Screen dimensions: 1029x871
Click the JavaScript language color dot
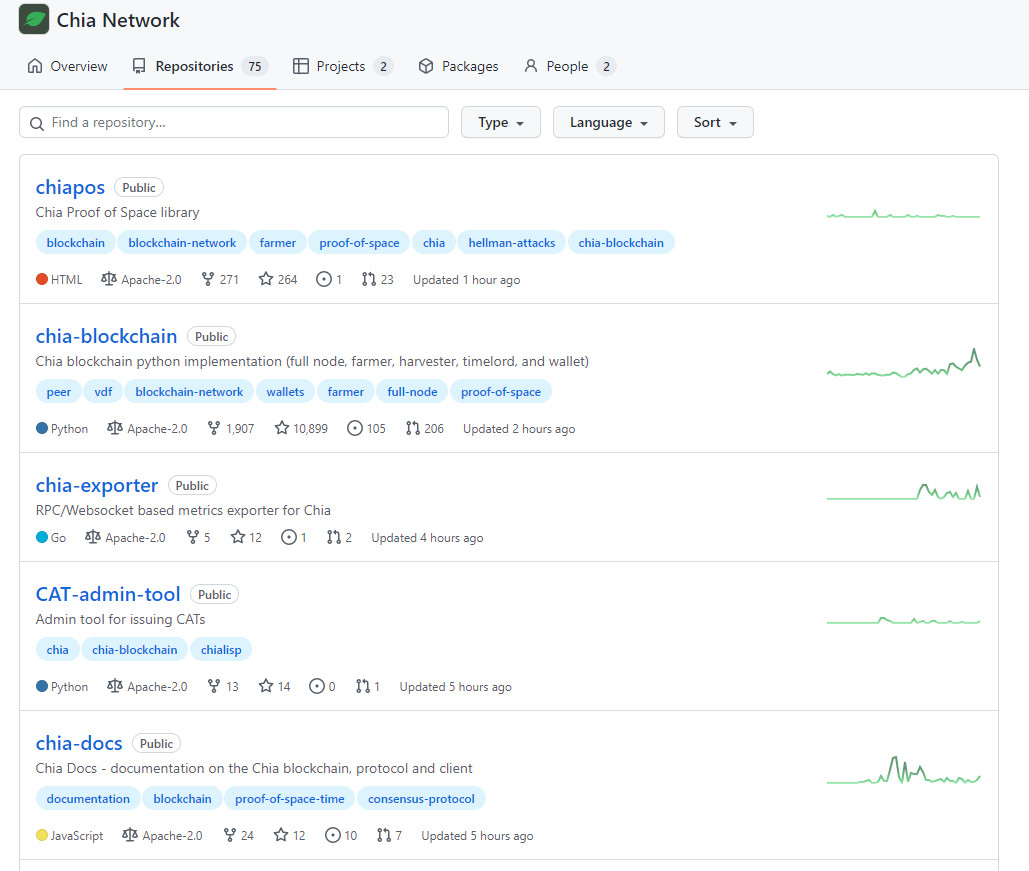42,836
